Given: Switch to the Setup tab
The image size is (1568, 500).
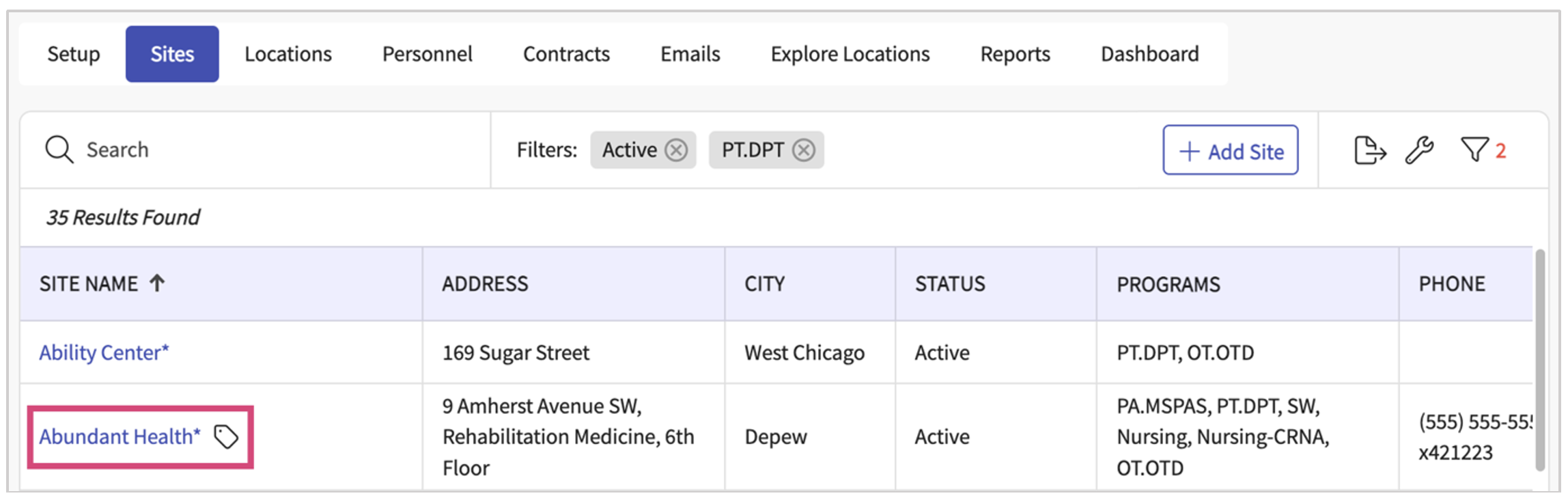Looking at the screenshot, I should [x=73, y=54].
